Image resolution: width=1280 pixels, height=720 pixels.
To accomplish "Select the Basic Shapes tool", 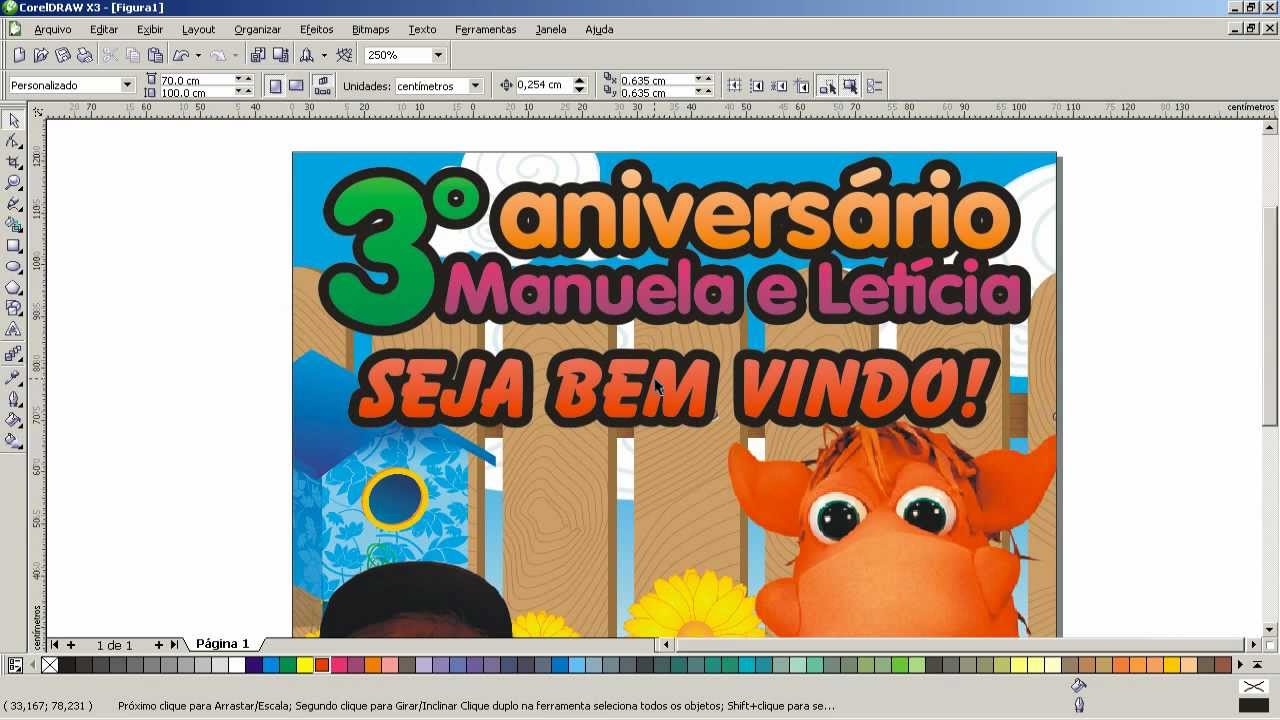I will pyautogui.click(x=13, y=309).
